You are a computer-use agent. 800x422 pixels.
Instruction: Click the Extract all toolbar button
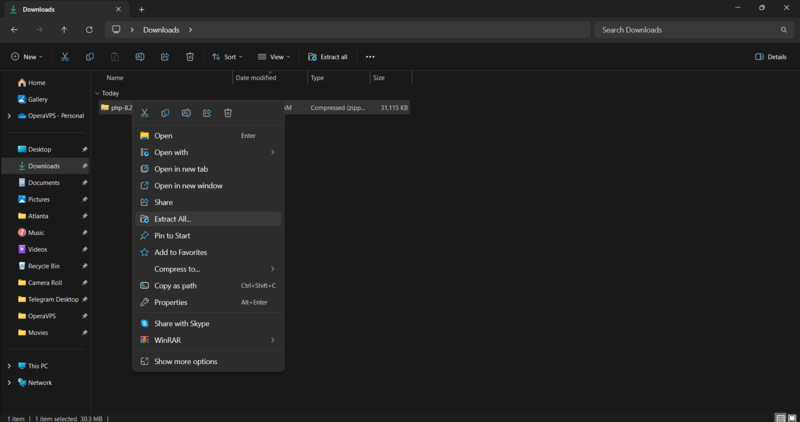point(328,57)
